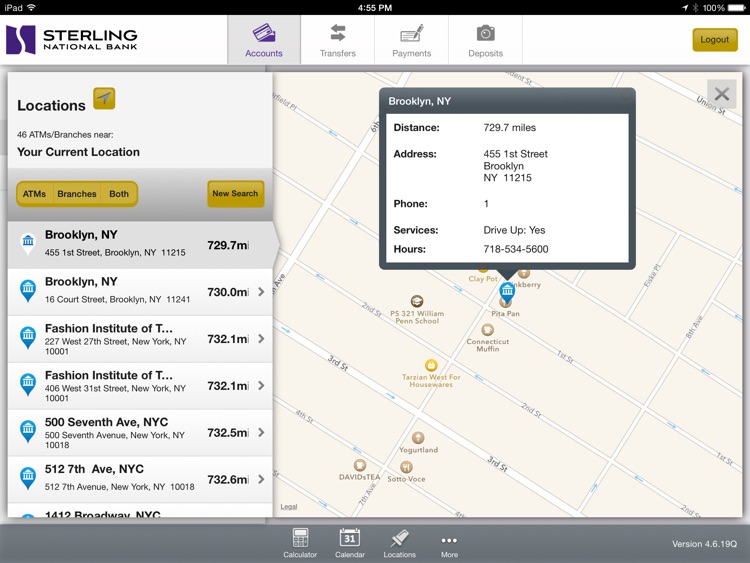The height and width of the screenshot is (563, 750).
Task: Open the Calculator tool
Action: coord(300,543)
